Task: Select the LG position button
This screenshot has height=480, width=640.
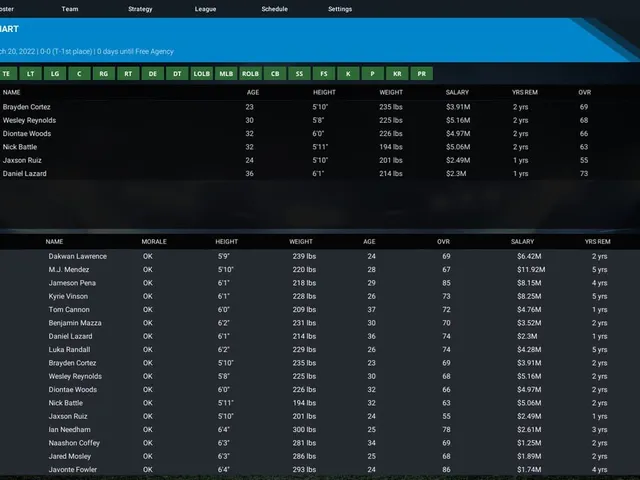Action: [55, 74]
